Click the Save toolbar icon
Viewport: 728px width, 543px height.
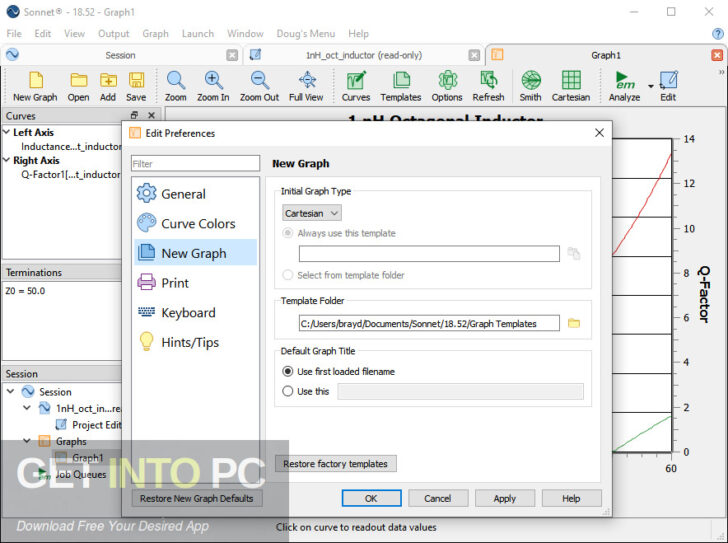click(136, 86)
